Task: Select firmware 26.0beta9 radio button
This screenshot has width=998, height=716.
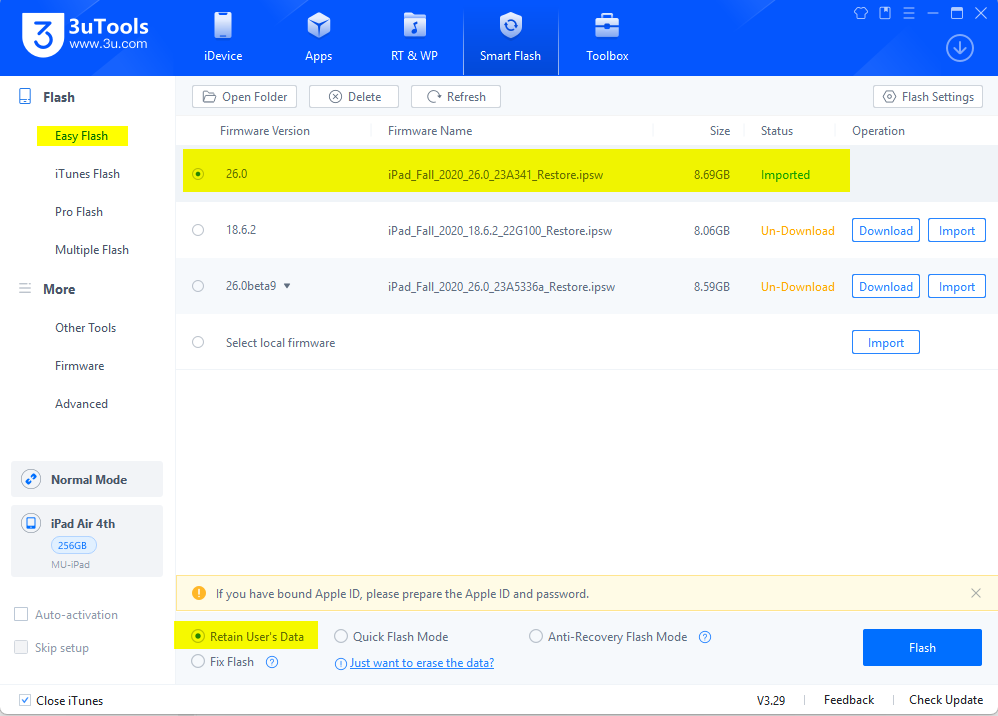Action: point(198,286)
